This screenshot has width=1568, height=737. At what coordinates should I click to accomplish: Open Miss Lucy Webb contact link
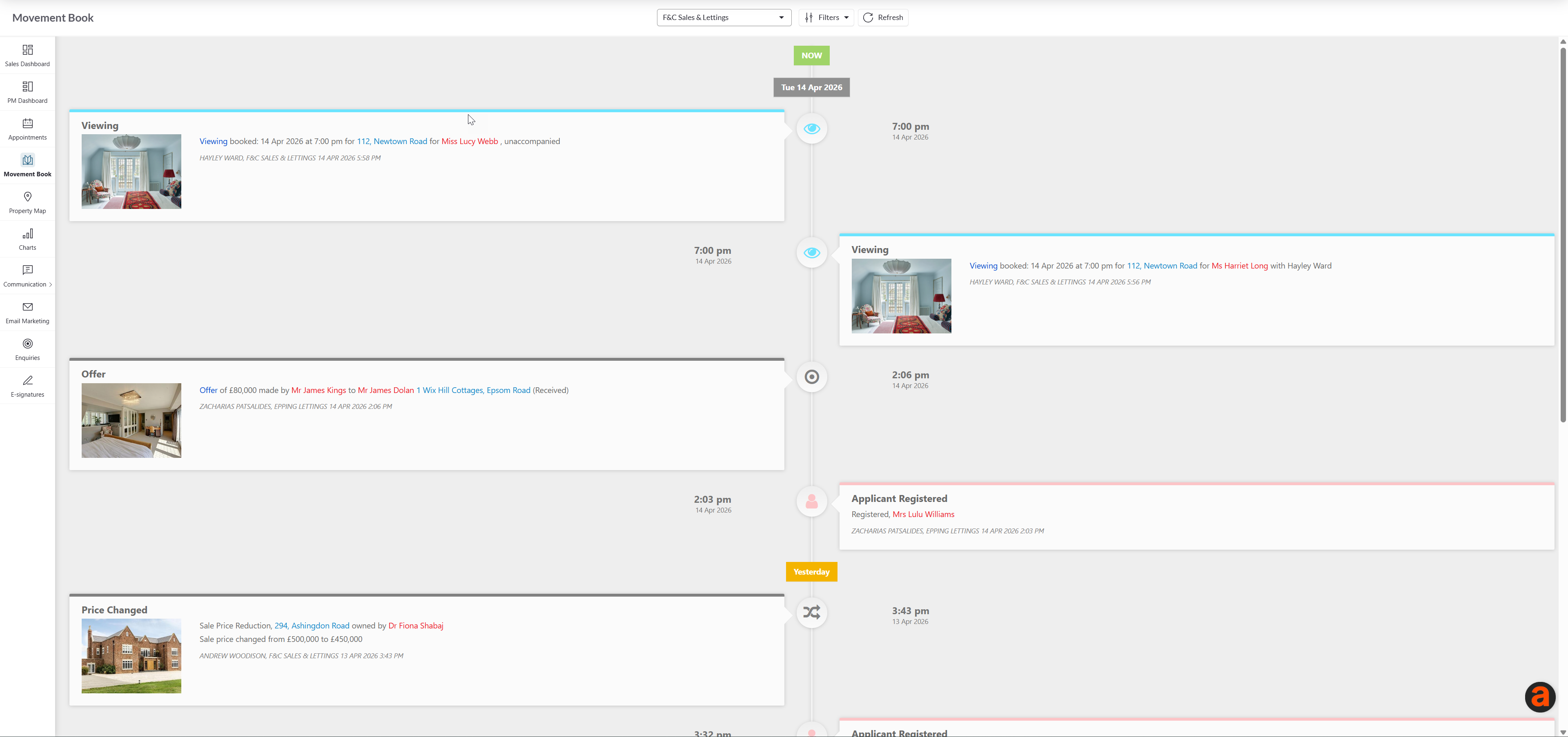click(469, 142)
